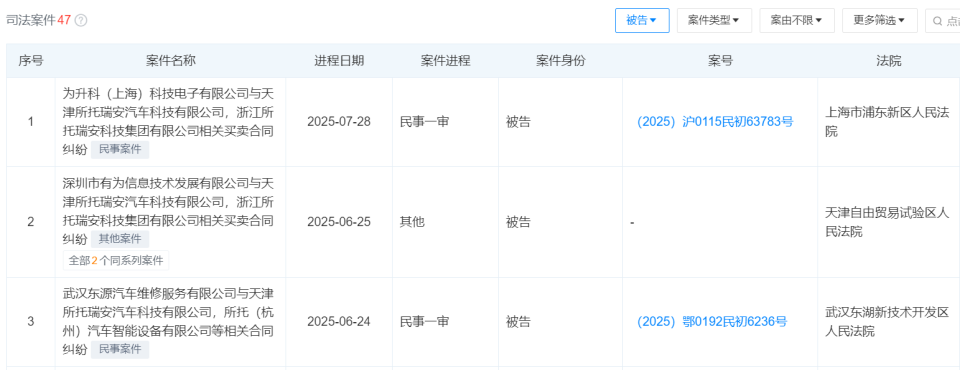
Task: Expand 全部2个同系列案件 link
Action: tap(116, 260)
